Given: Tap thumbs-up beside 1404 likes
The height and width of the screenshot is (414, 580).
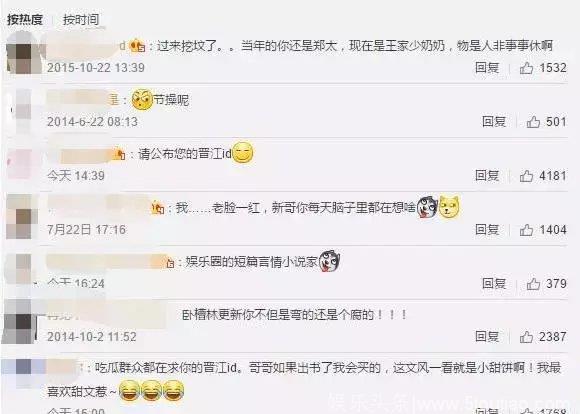Looking at the screenshot, I should pos(526,230).
